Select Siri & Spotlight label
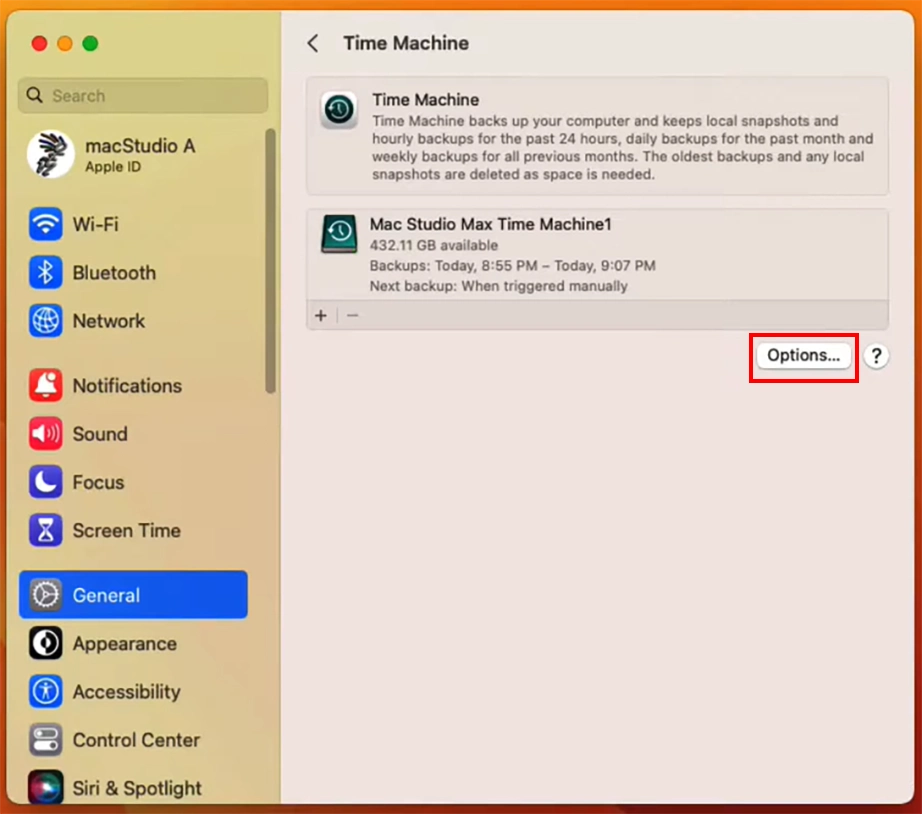The width and height of the screenshot is (922, 814). (137, 788)
